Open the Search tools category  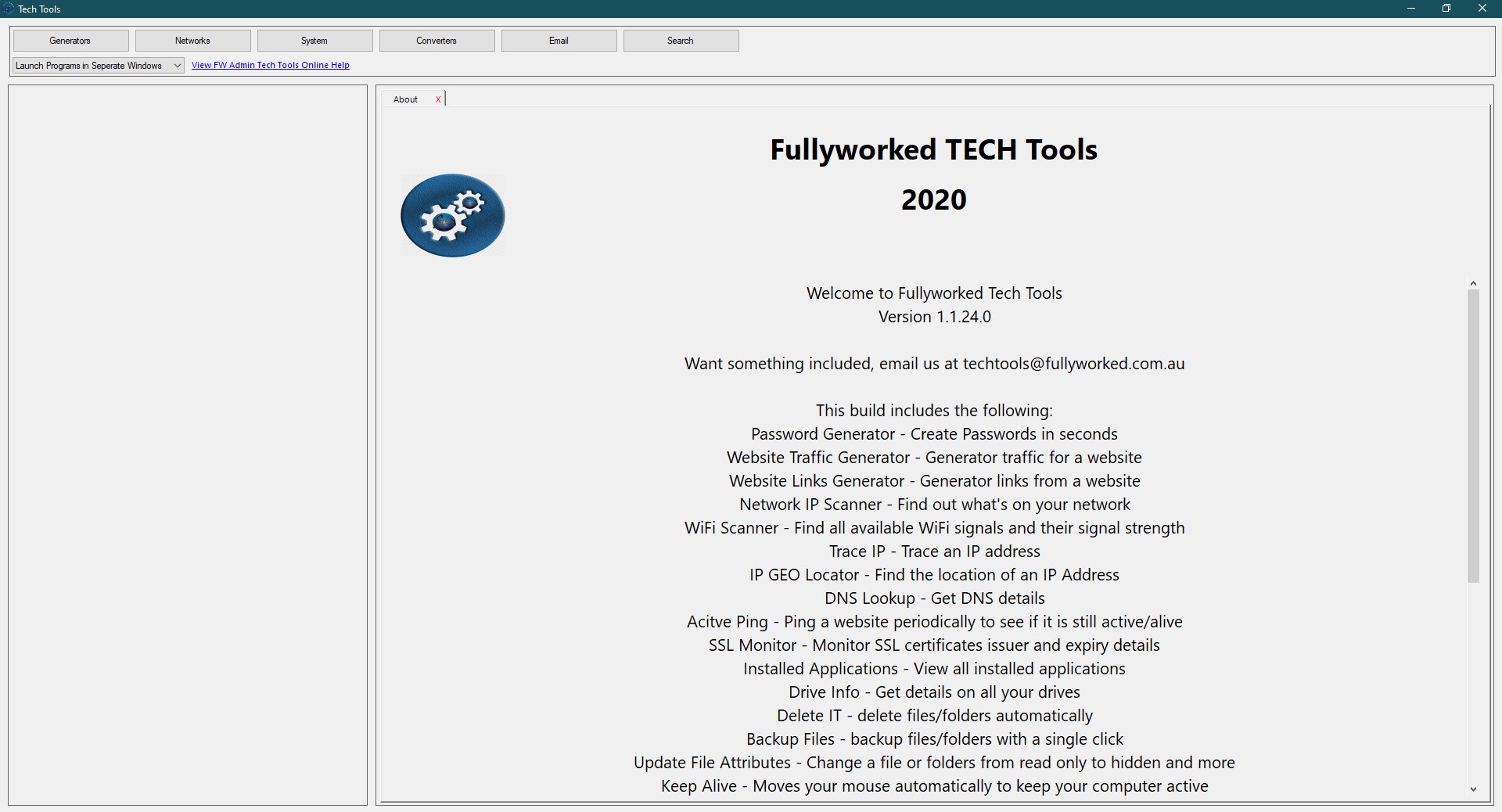[680, 40]
